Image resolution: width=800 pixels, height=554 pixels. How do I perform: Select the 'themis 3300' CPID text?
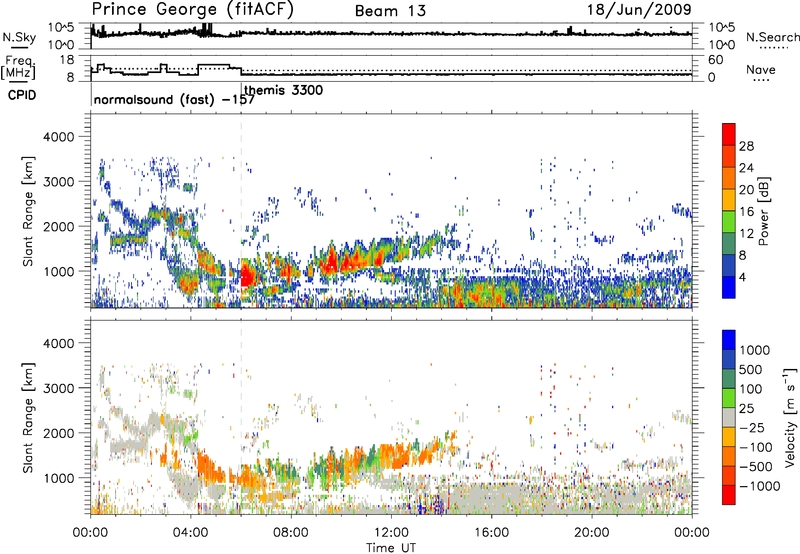pos(284,90)
